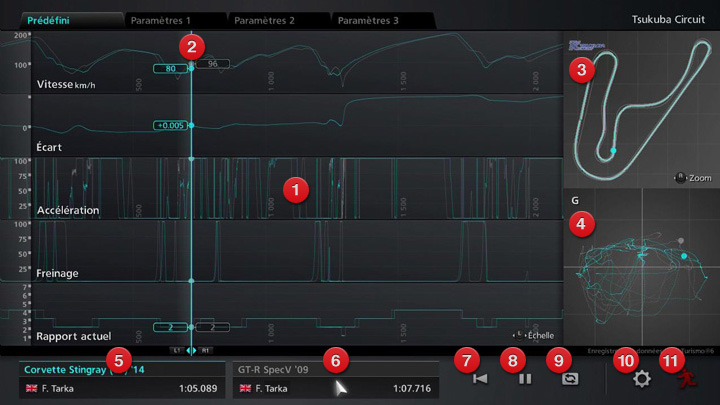
Task: Go to the Paramètres 3 tab
Action: coord(378,20)
